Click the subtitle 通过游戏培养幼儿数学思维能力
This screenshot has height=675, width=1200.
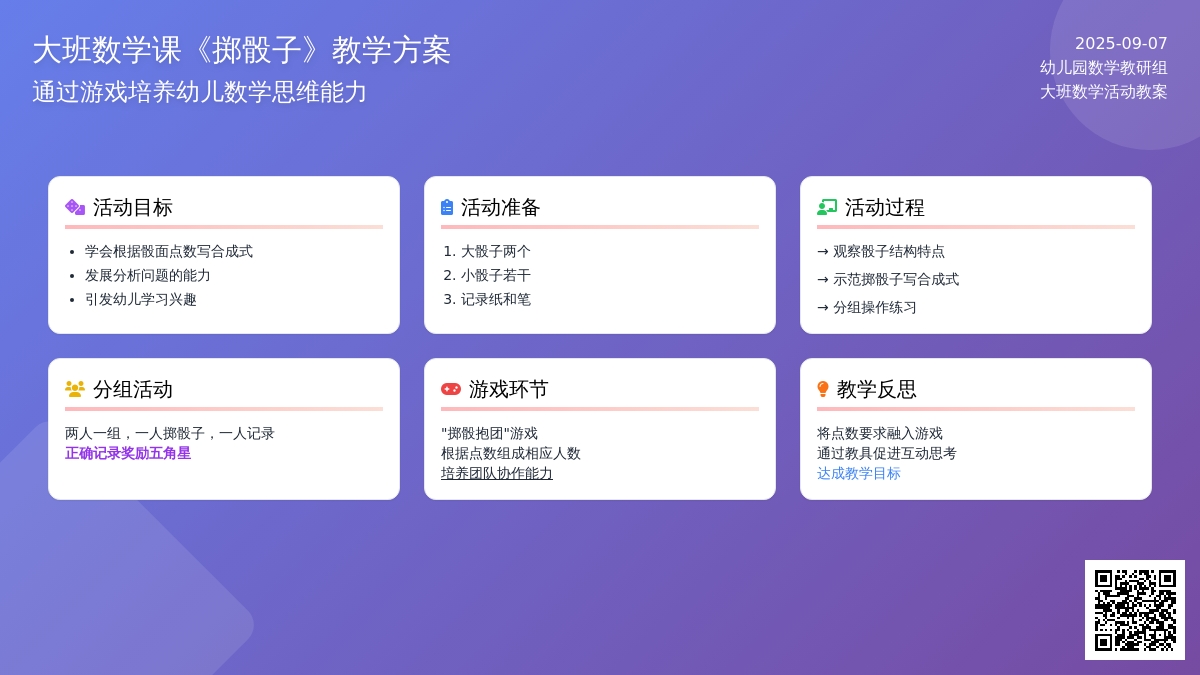(x=200, y=92)
